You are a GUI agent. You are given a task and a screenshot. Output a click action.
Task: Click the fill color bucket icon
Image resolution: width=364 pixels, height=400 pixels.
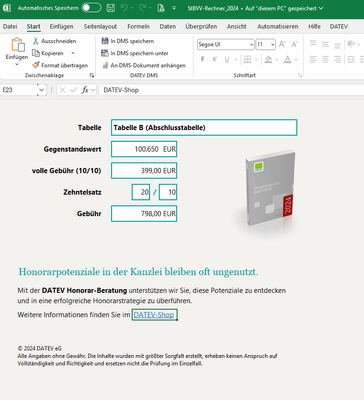(x=268, y=60)
